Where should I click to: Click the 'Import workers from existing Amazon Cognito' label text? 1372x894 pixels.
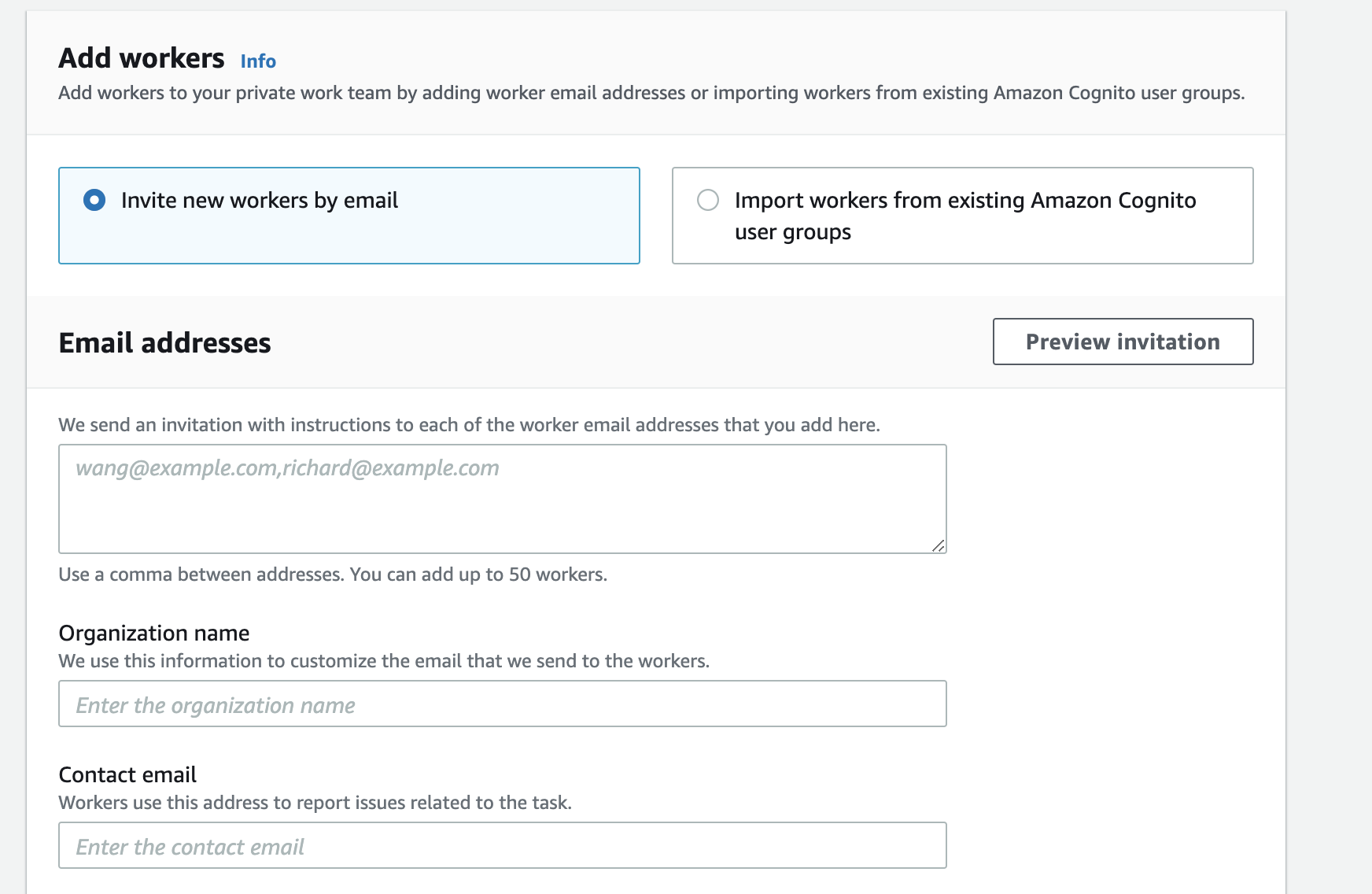tap(965, 201)
